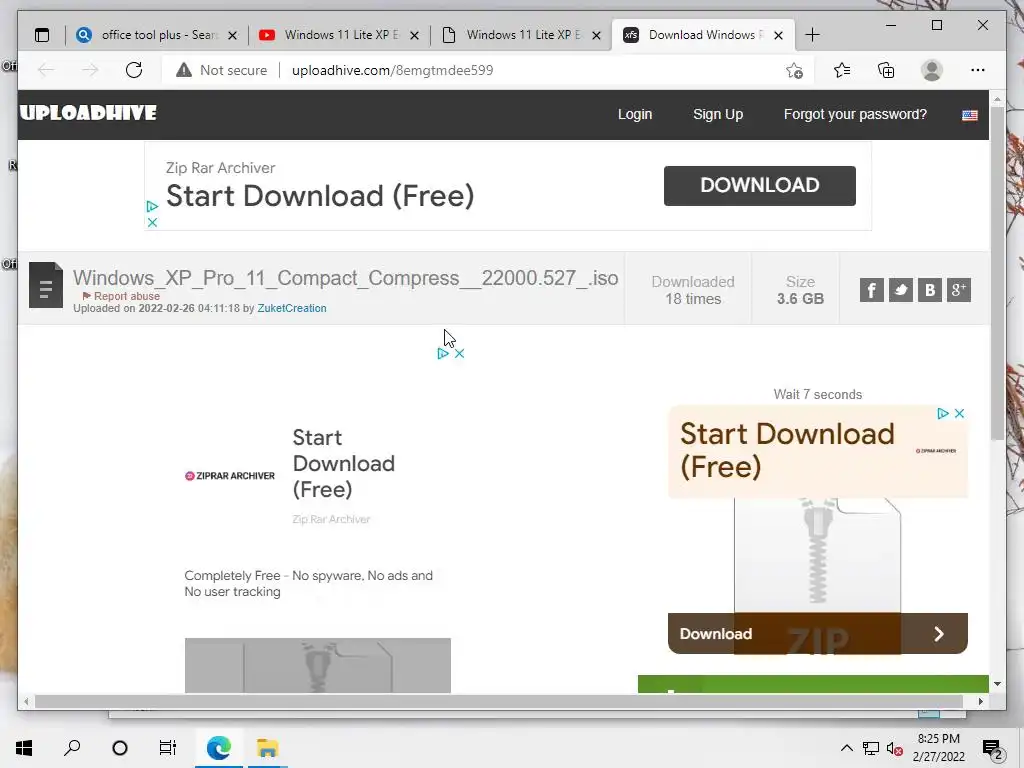Open the taskbar clock showing 8:25 PM
Screen dimensions: 1024x768
[938, 748]
